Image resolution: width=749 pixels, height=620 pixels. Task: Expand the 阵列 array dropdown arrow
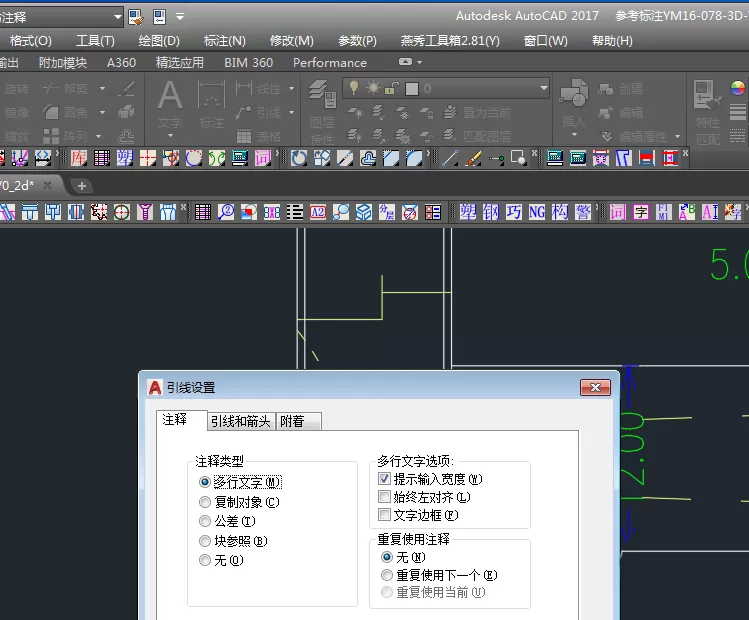tap(98, 137)
